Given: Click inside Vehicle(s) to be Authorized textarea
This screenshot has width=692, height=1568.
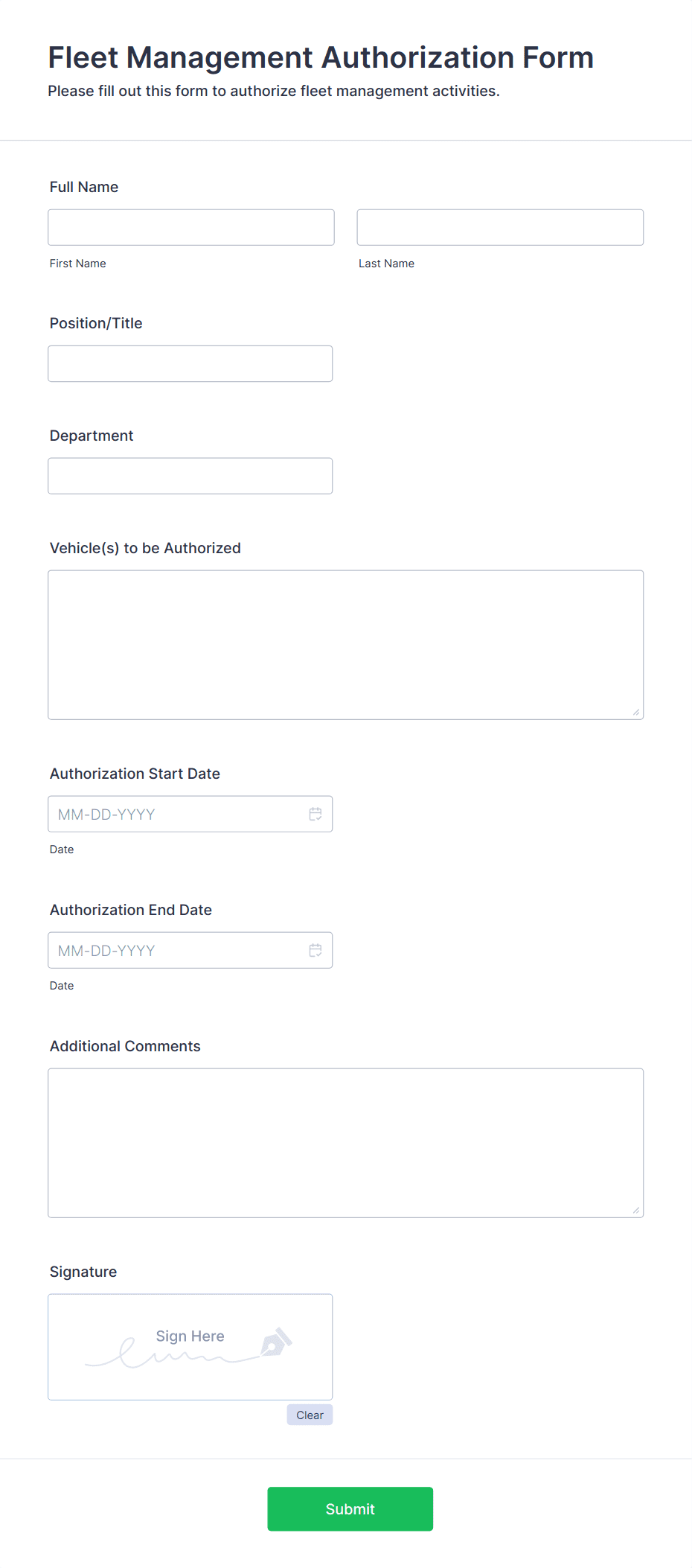Looking at the screenshot, I should pos(345,645).
